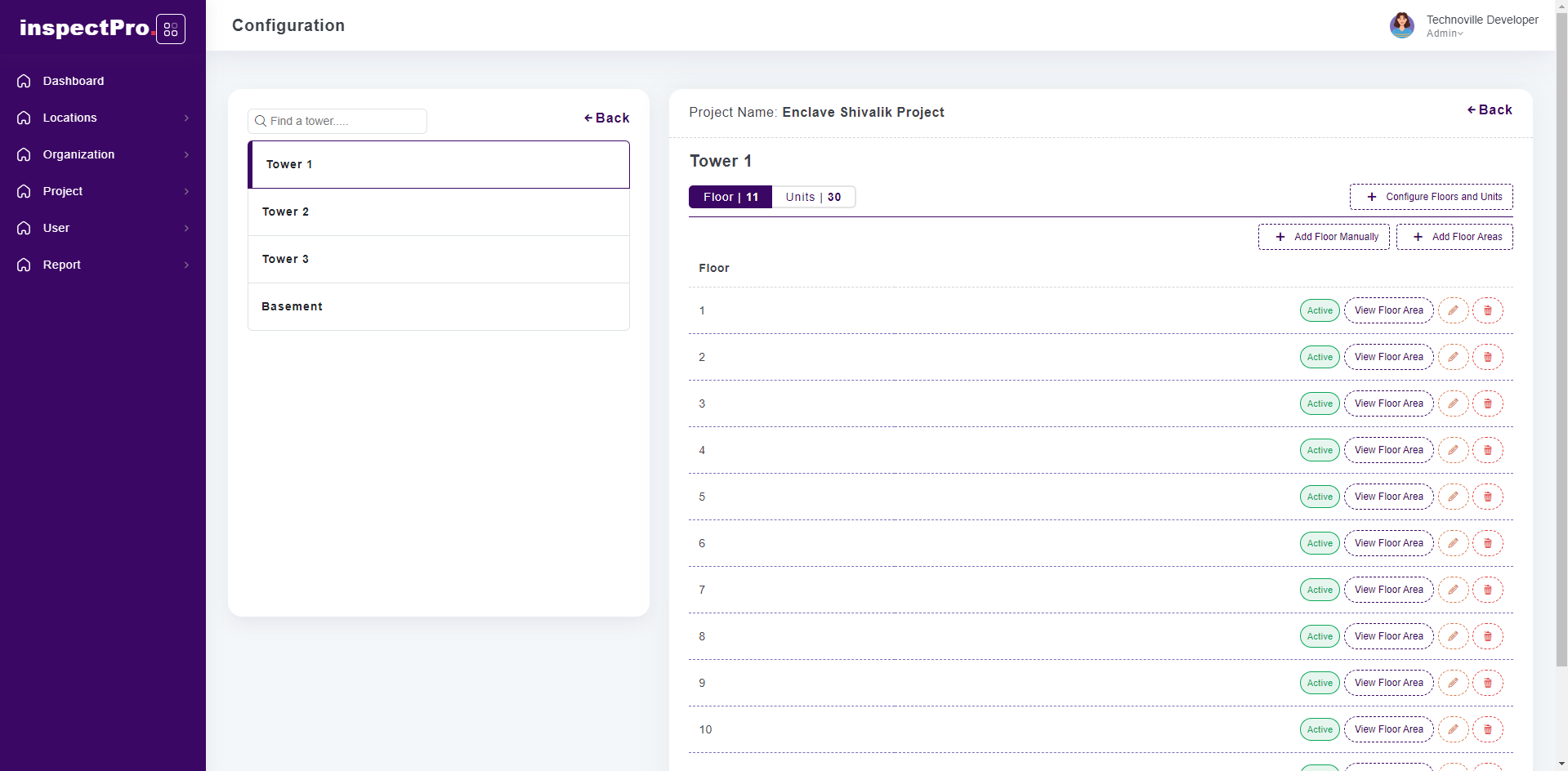Click the trash icon for floor 7
The image size is (1568, 771).
click(1487, 590)
